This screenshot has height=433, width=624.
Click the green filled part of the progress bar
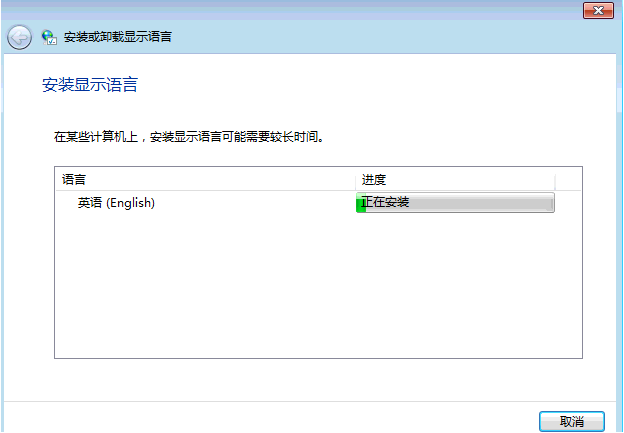coord(360,203)
